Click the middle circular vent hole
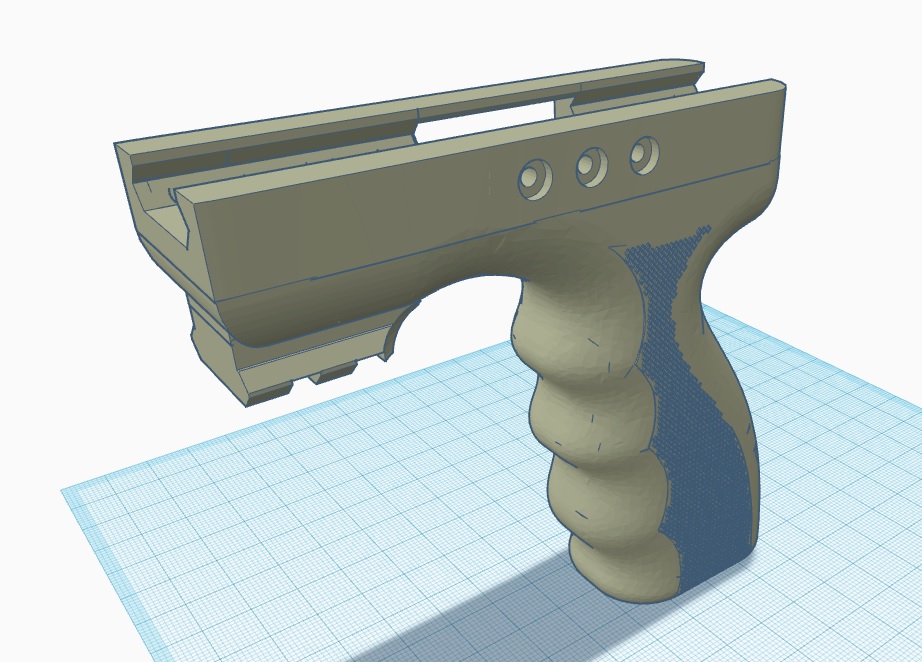The image size is (922, 662). [589, 166]
